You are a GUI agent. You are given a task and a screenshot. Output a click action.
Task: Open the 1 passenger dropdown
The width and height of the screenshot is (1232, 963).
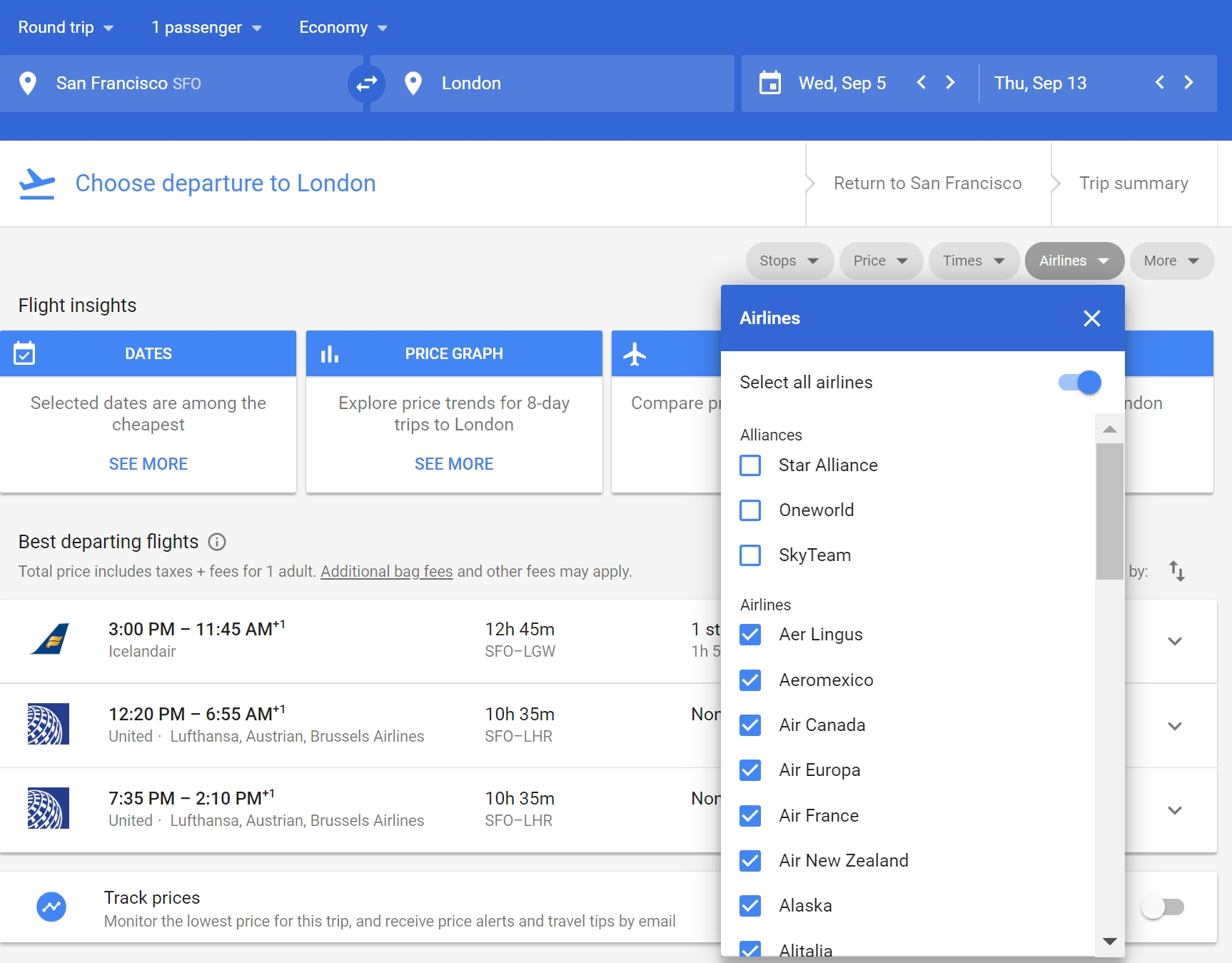tap(206, 28)
